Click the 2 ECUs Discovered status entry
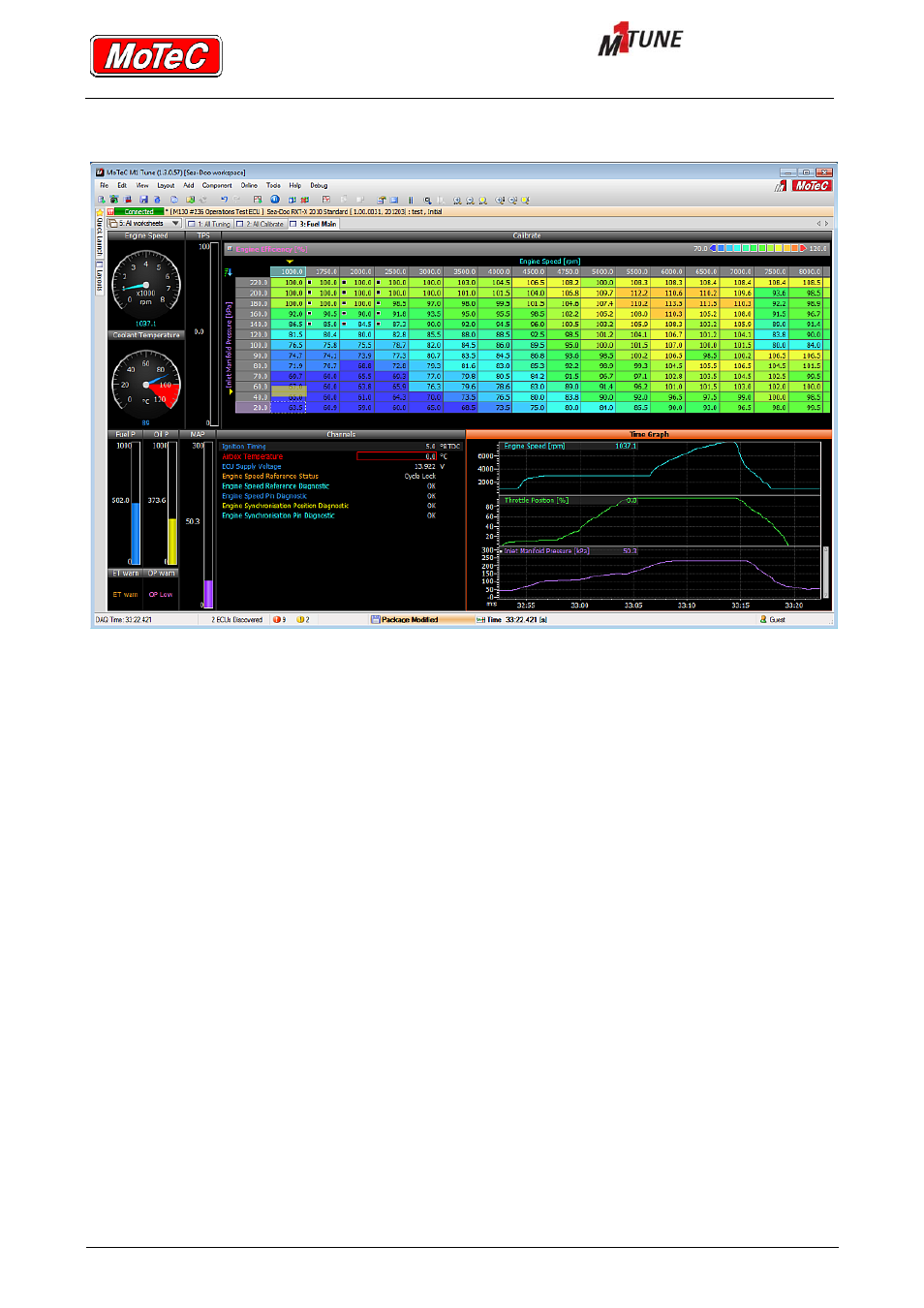Image resolution: width=924 pixels, height=1308 pixels. [236, 620]
